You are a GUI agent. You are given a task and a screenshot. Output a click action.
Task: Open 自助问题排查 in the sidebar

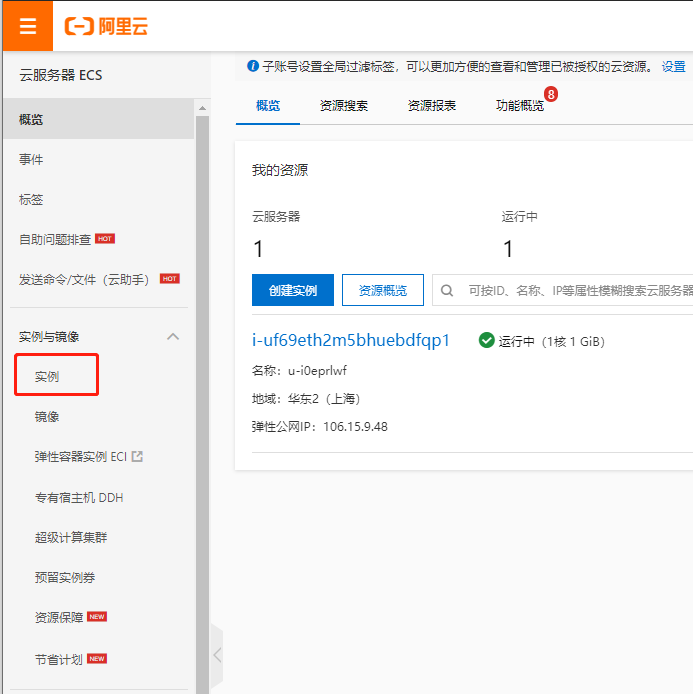point(55,239)
